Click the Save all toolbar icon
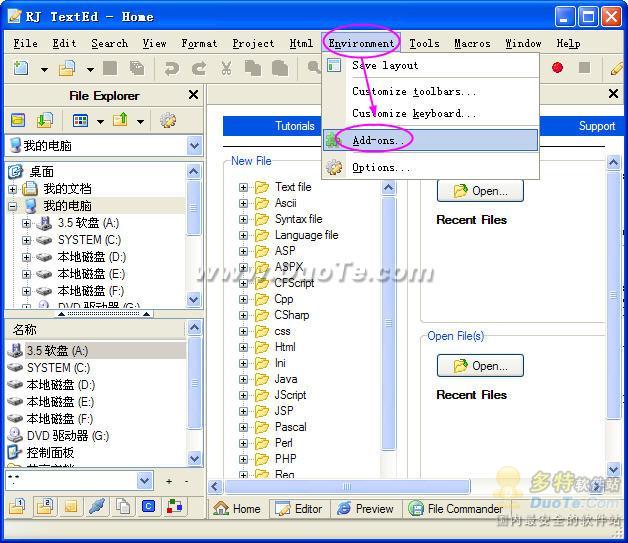This screenshot has height=543, width=628. [x=137, y=68]
